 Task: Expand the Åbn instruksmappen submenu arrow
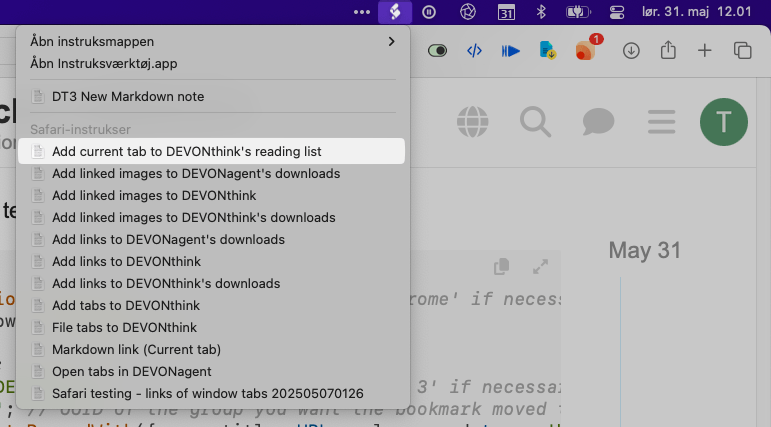pos(391,41)
